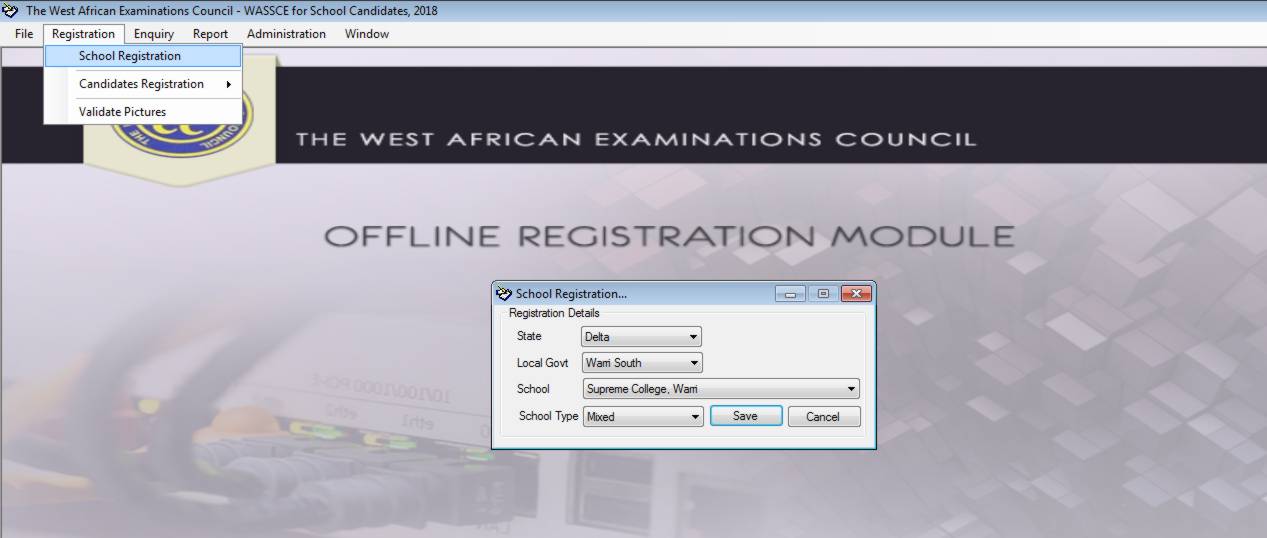Open the School dropdown listing Supreme College
The image size is (1267, 538).
[x=721, y=389]
